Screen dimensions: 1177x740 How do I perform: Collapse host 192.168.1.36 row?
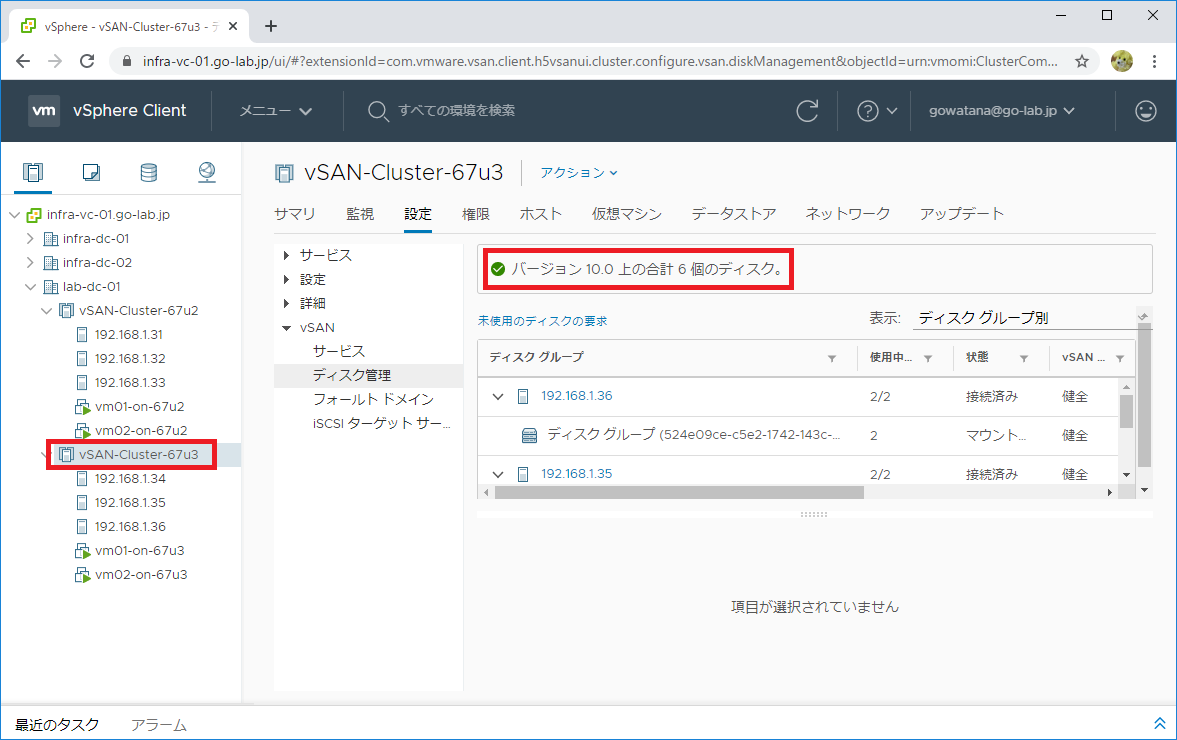point(498,396)
